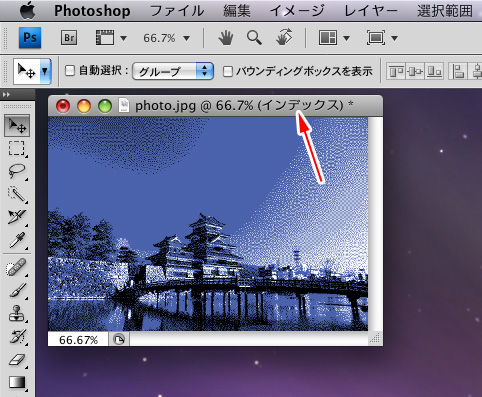Open the 選択範囲 menu
482x397 pixels.
[x=445, y=11]
